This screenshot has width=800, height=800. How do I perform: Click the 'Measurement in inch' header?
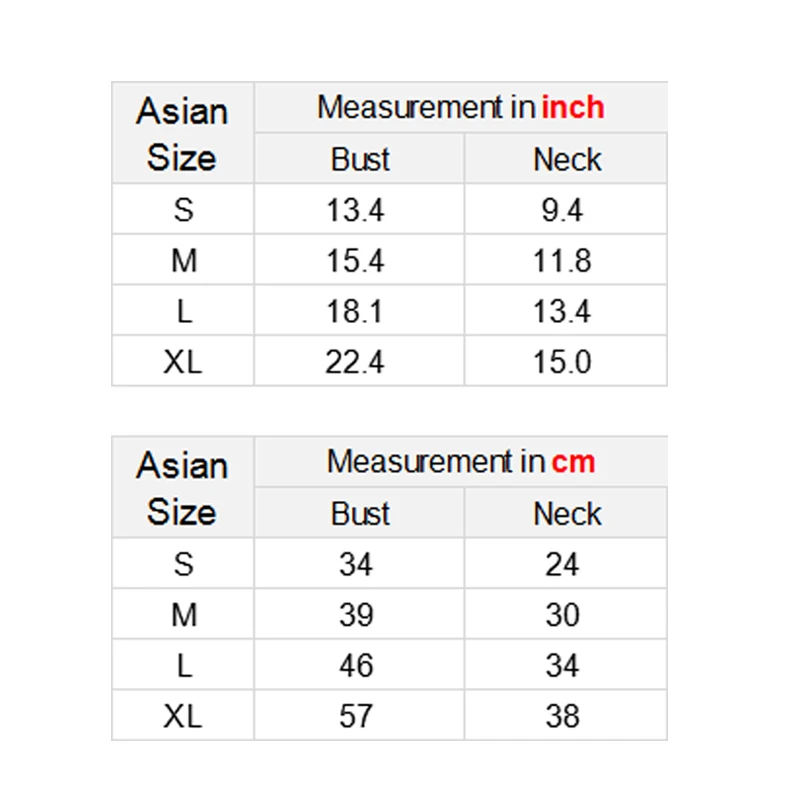(461, 107)
